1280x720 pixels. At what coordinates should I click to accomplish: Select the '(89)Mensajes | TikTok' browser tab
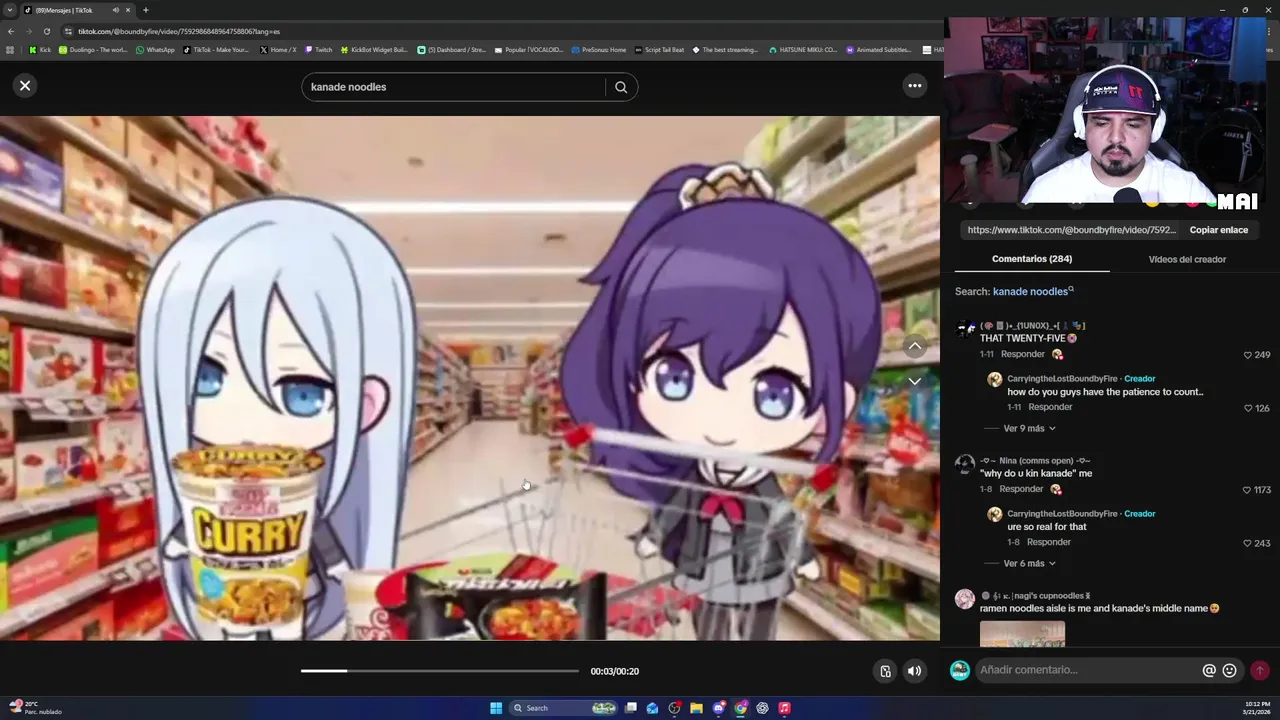tap(78, 10)
